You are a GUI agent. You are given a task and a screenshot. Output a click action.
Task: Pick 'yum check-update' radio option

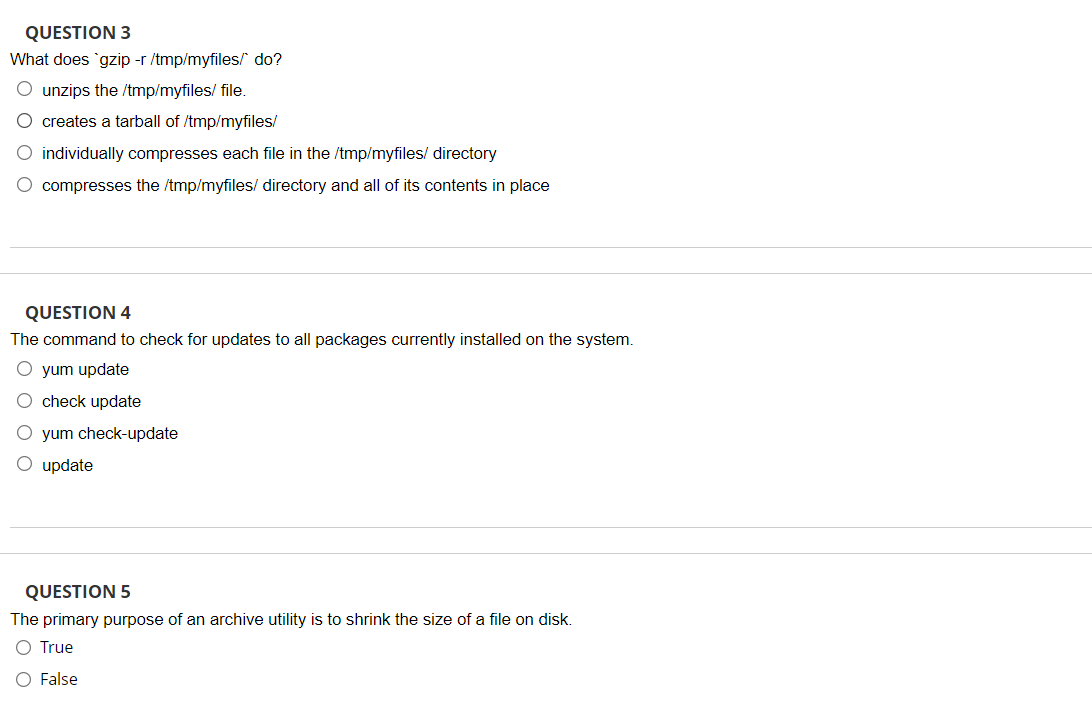[24, 433]
